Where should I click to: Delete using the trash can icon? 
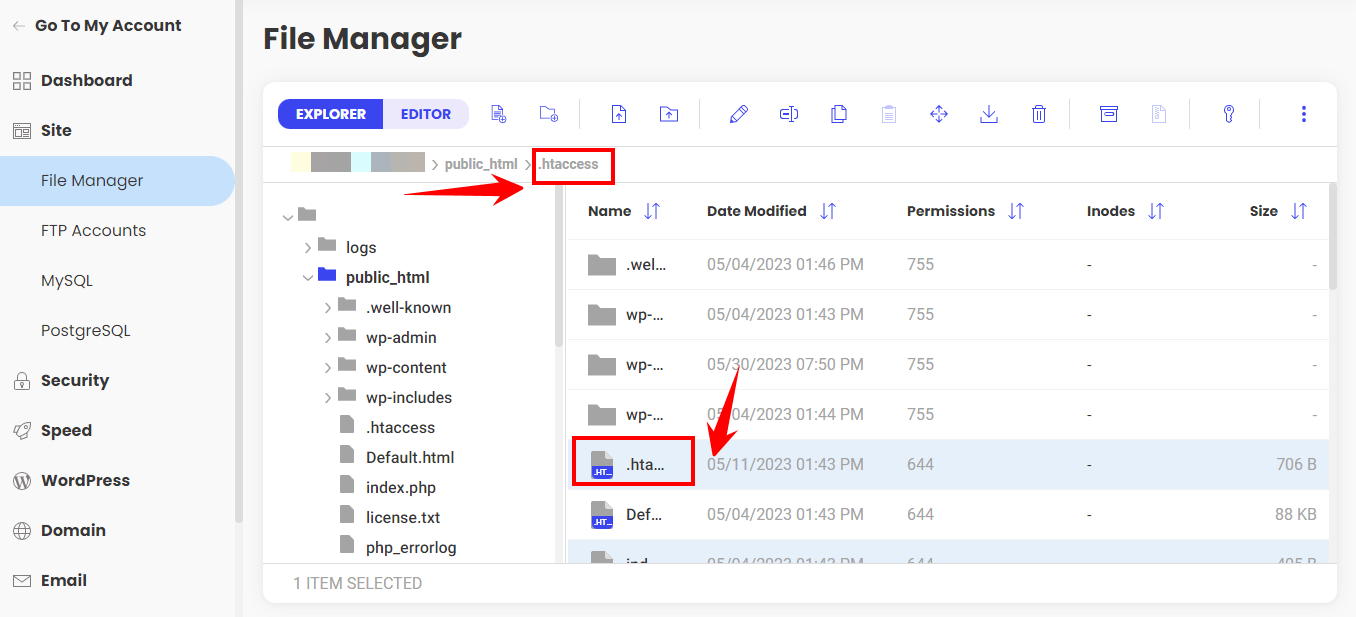point(1039,114)
